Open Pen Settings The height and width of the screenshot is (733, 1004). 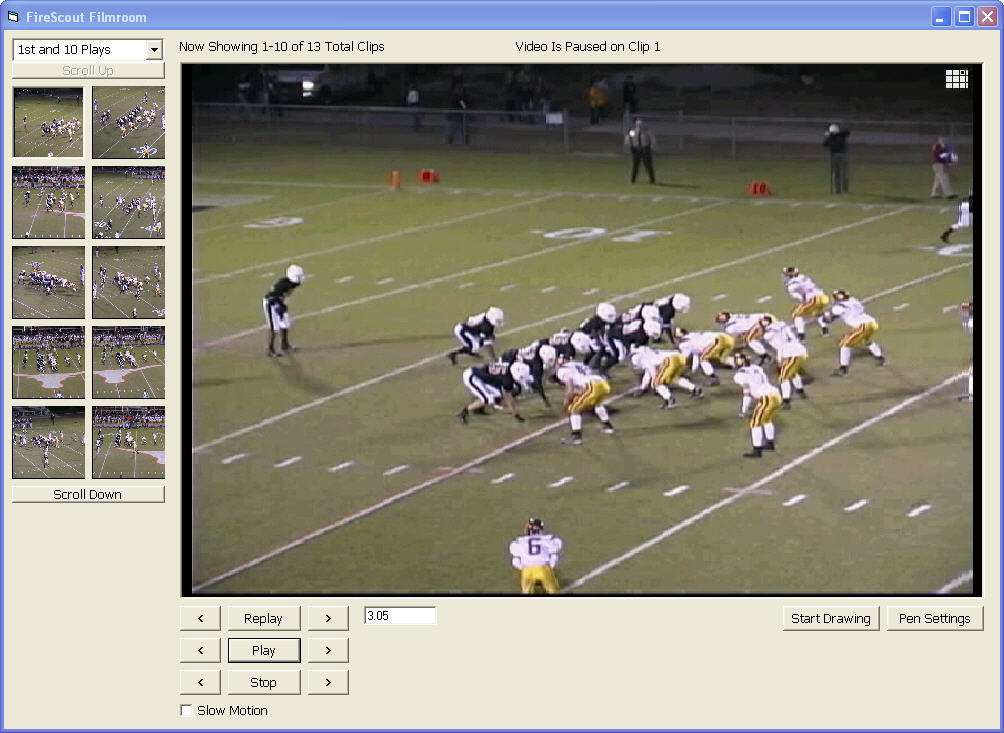[x=934, y=618]
